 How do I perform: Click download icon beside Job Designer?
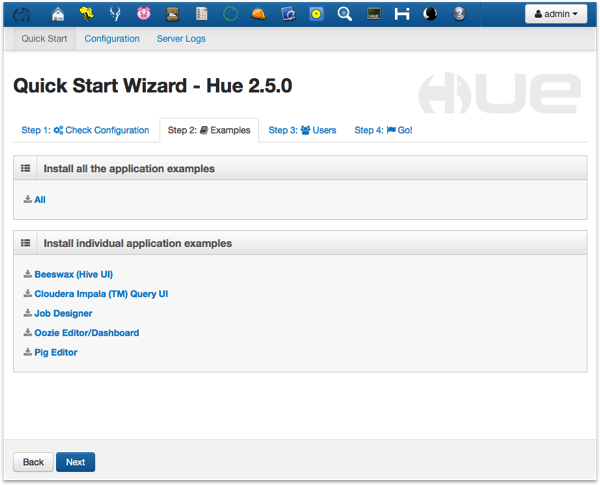[x=28, y=313]
